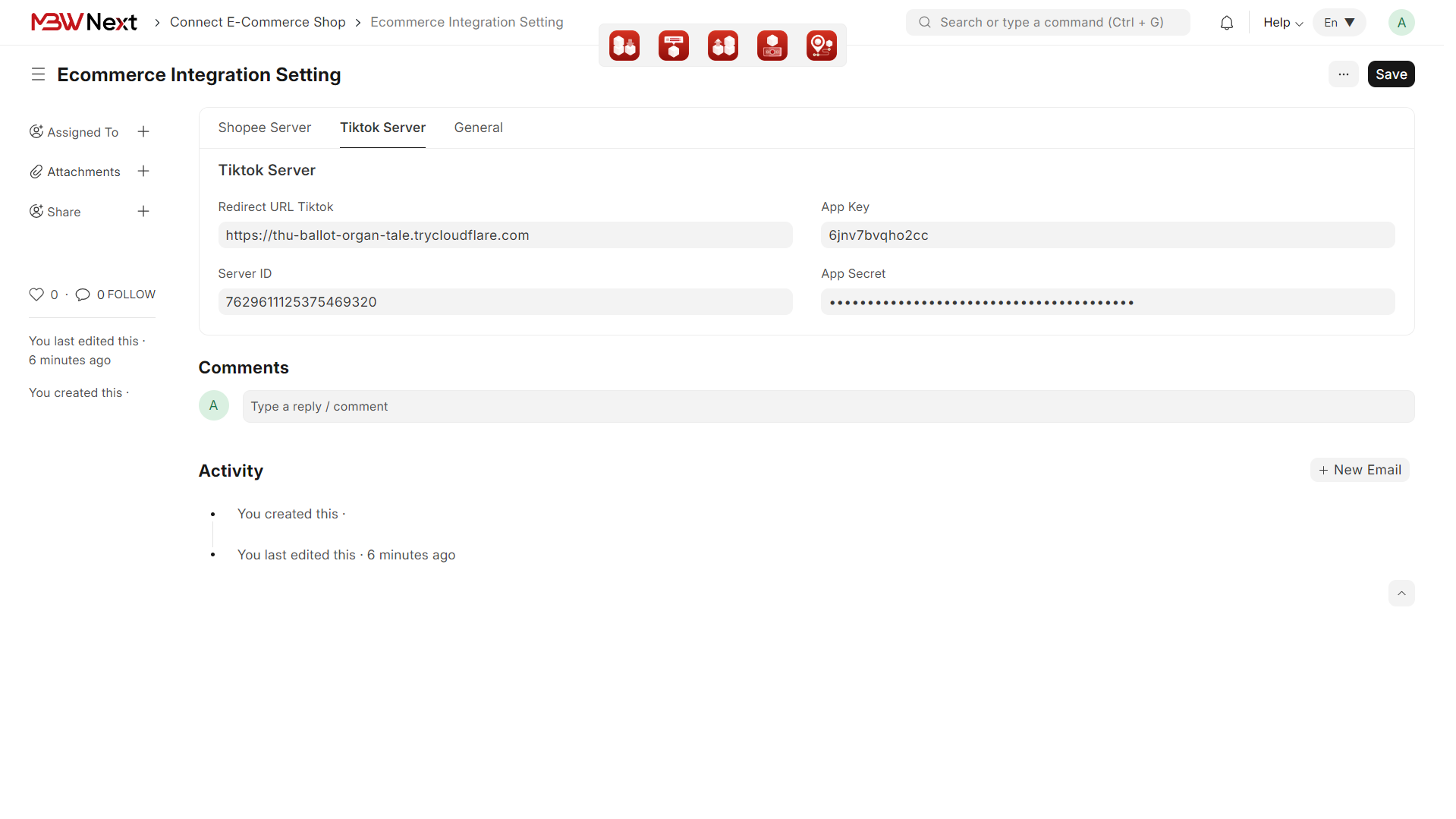Click the Assigned To person icon
The height and width of the screenshot is (819, 1456).
[x=36, y=132]
